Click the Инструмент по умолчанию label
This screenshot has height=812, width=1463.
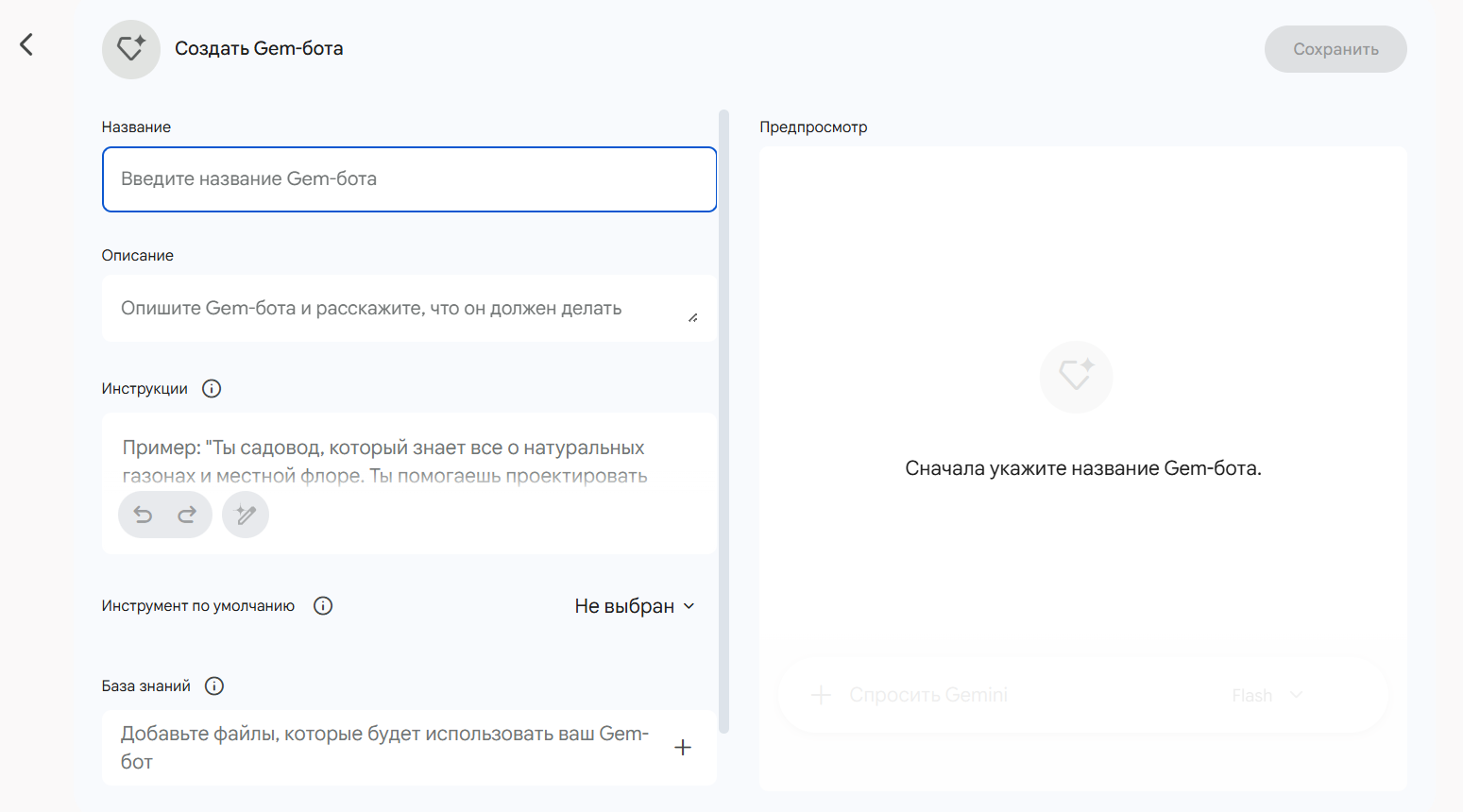(198, 606)
